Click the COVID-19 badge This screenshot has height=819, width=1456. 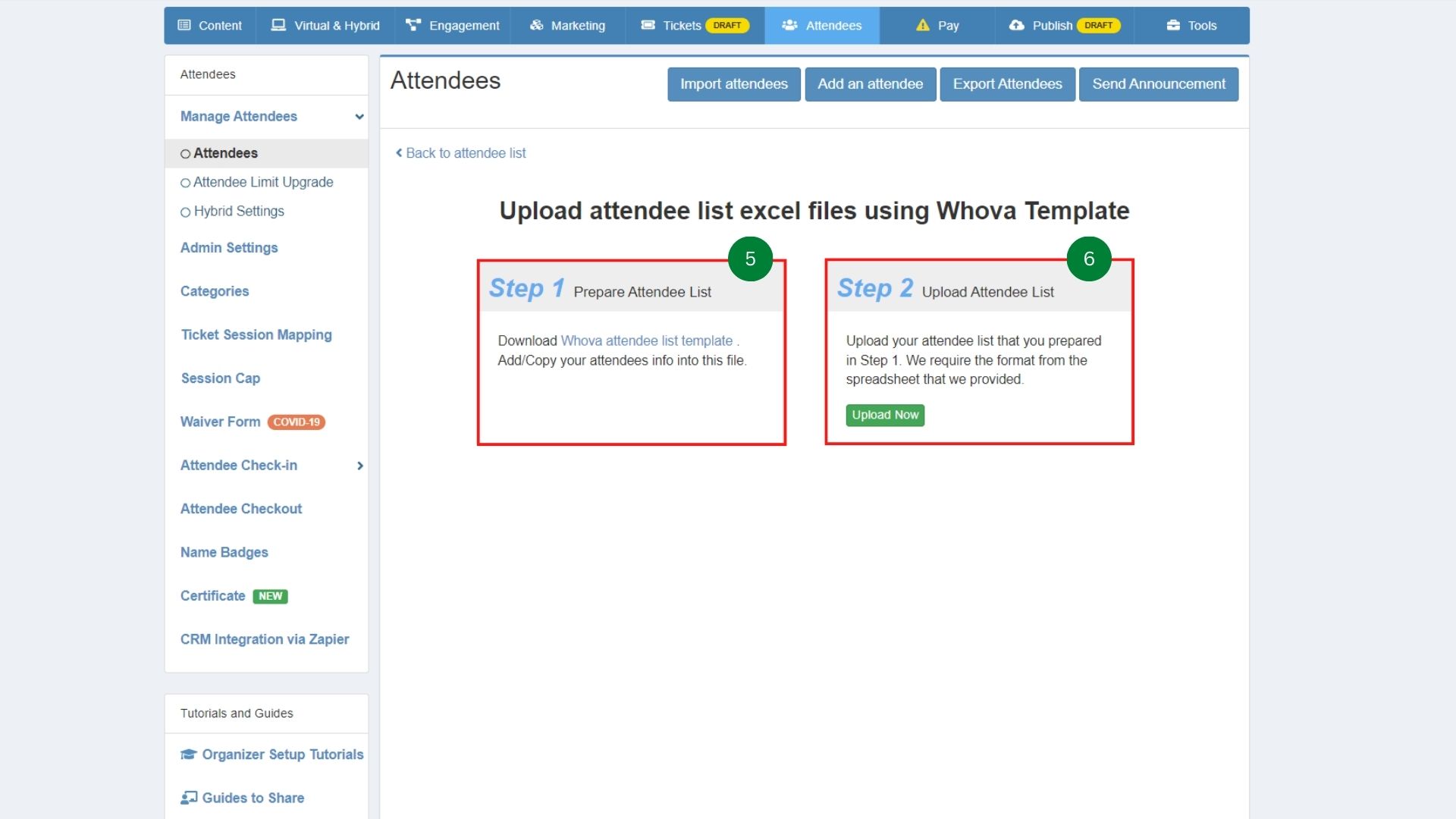[x=297, y=422]
